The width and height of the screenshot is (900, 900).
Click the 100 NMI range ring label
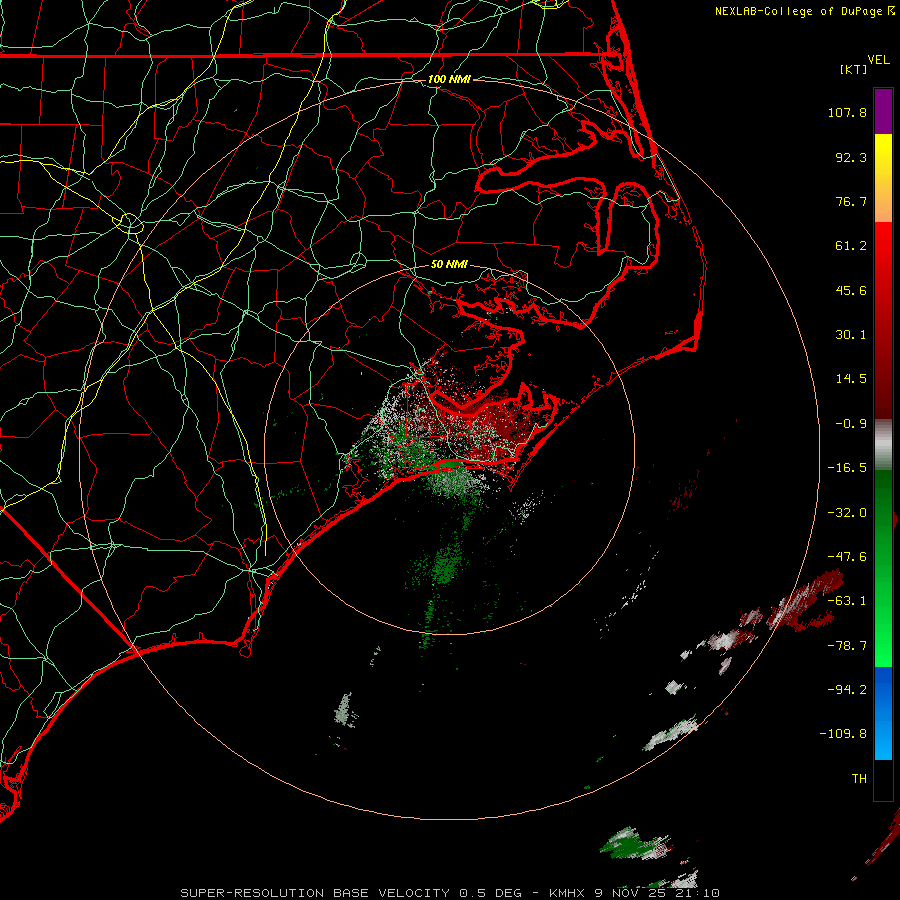449,79
